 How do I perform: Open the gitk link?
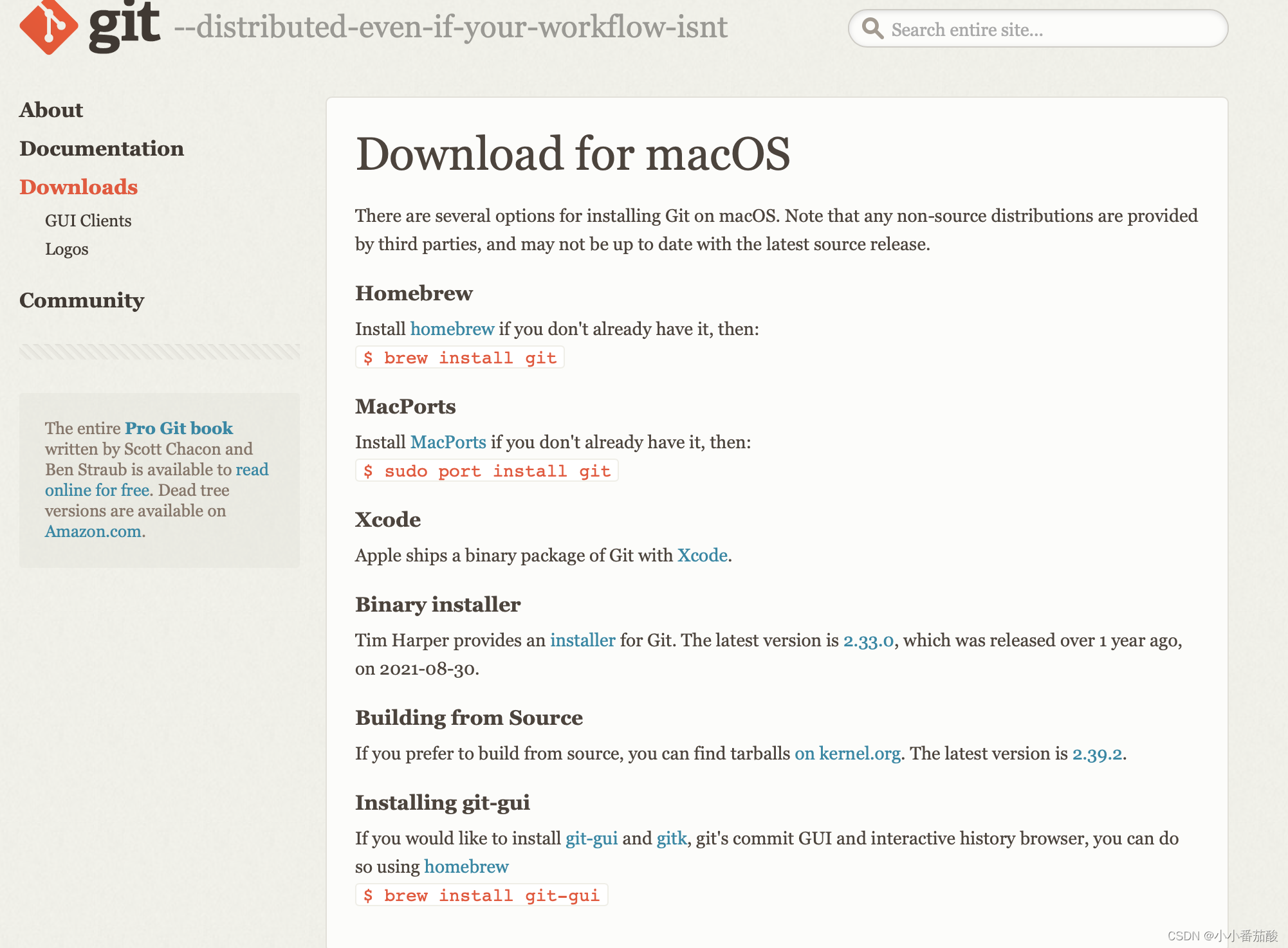click(x=672, y=839)
